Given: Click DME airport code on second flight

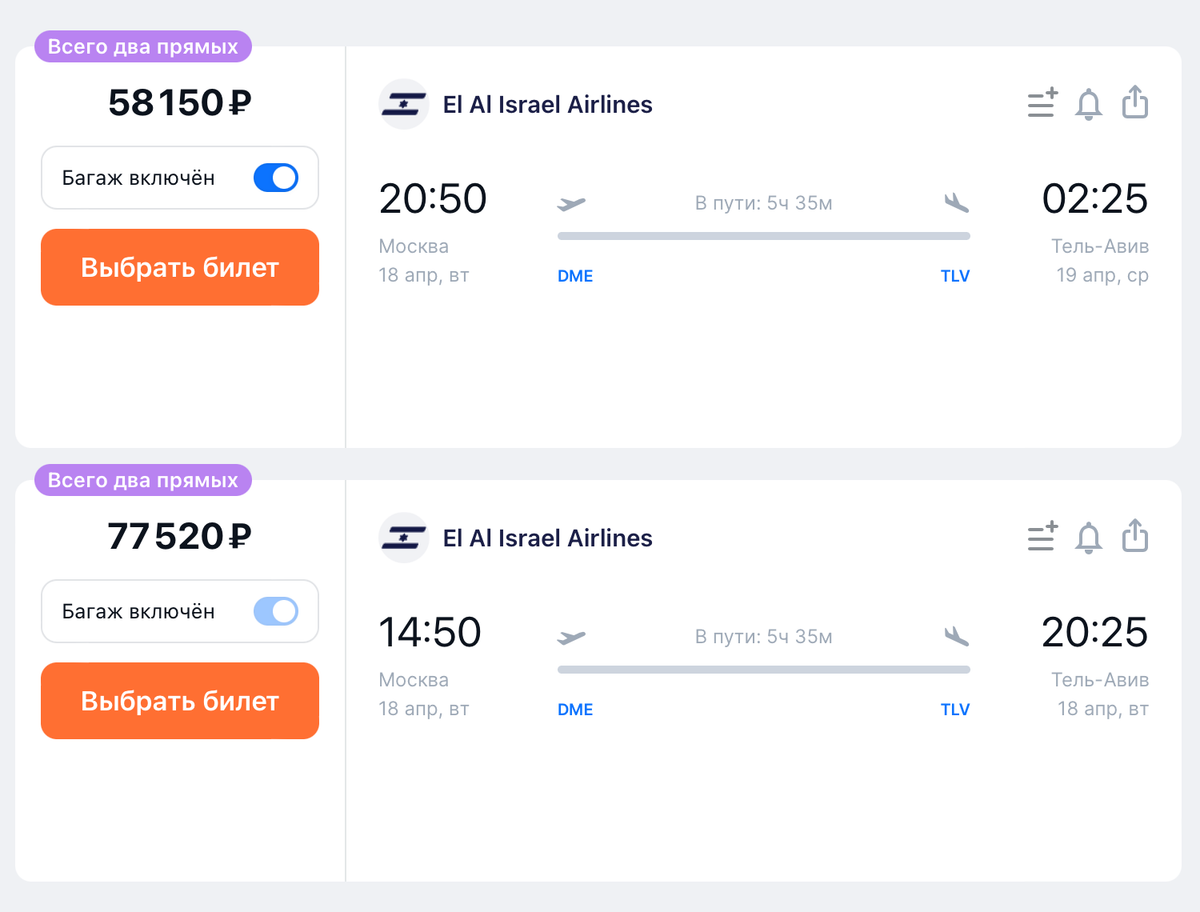Looking at the screenshot, I should [x=575, y=709].
